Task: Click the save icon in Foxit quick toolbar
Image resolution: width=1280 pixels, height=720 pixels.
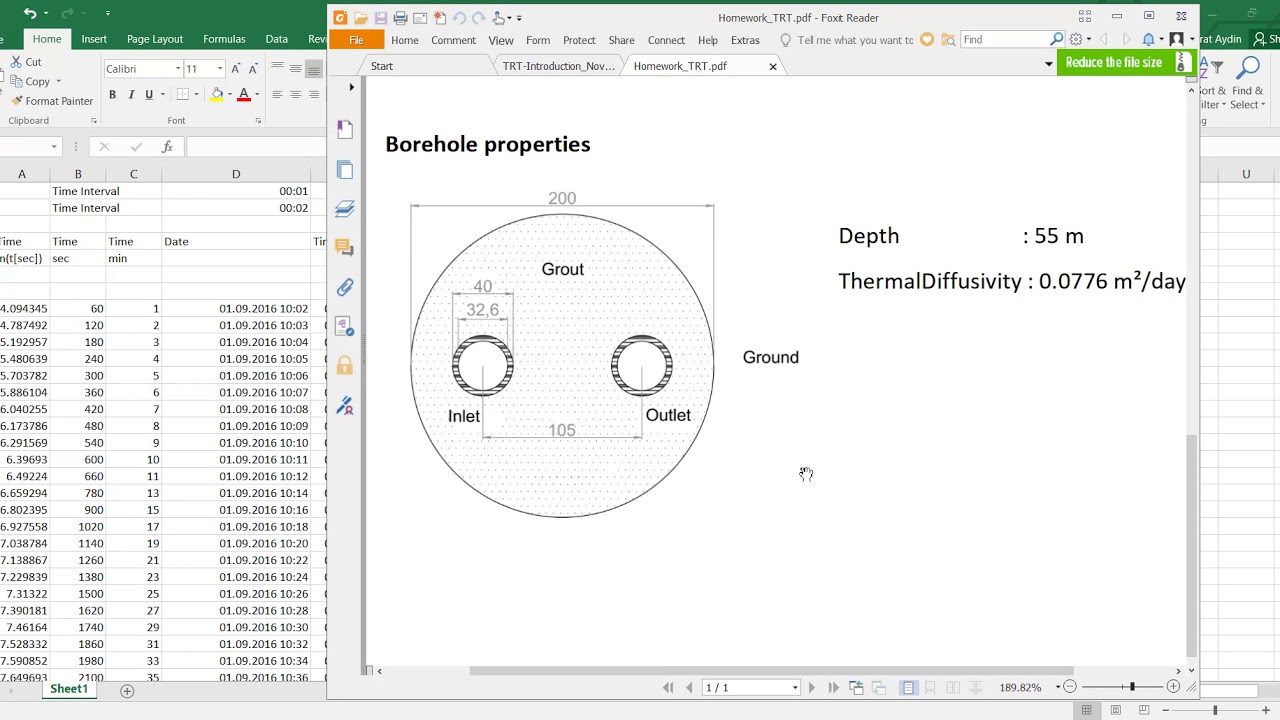Action: 380,18
